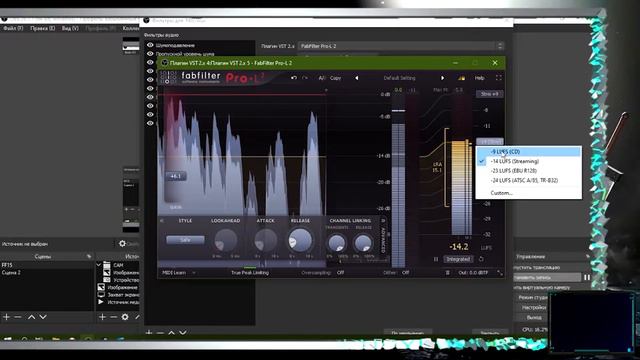Toggle the sixth eye icon in filters list
The height and width of the screenshot is (360, 640).
point(150,88)
